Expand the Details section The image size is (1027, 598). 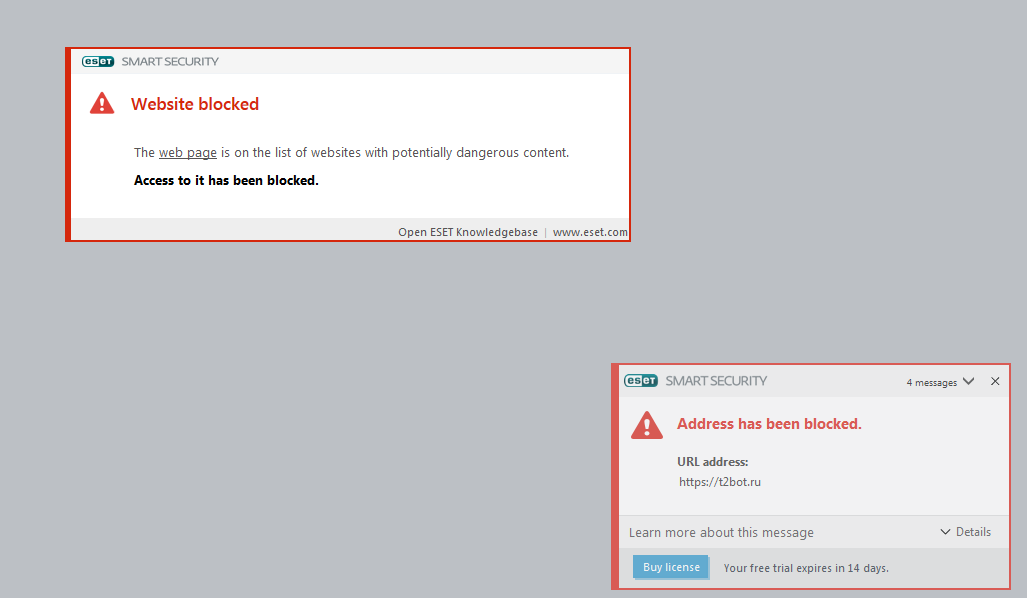click(x=966, y=532)
